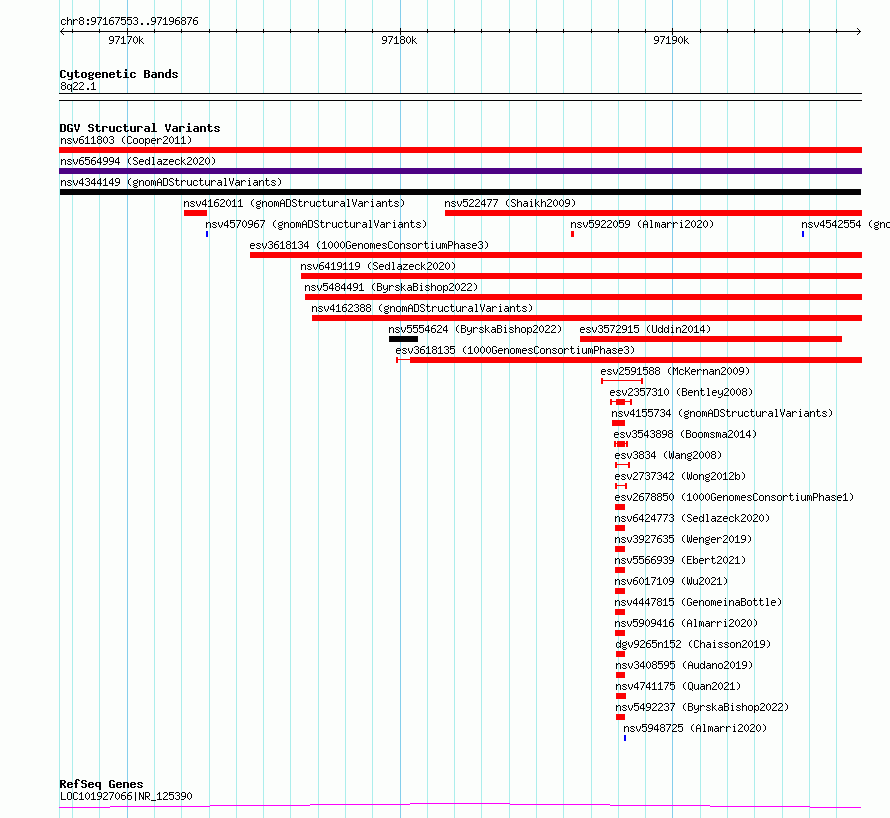Click the nsv4741175 (Quan2021) label
890x818 pixels.
tap(678, 686)
